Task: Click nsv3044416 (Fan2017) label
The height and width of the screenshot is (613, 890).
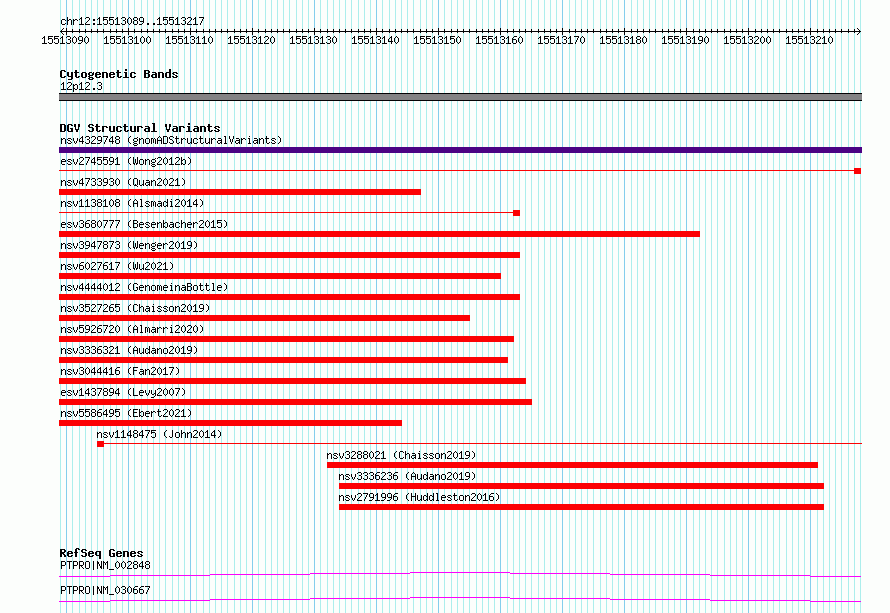Action: tap(120, 371)
